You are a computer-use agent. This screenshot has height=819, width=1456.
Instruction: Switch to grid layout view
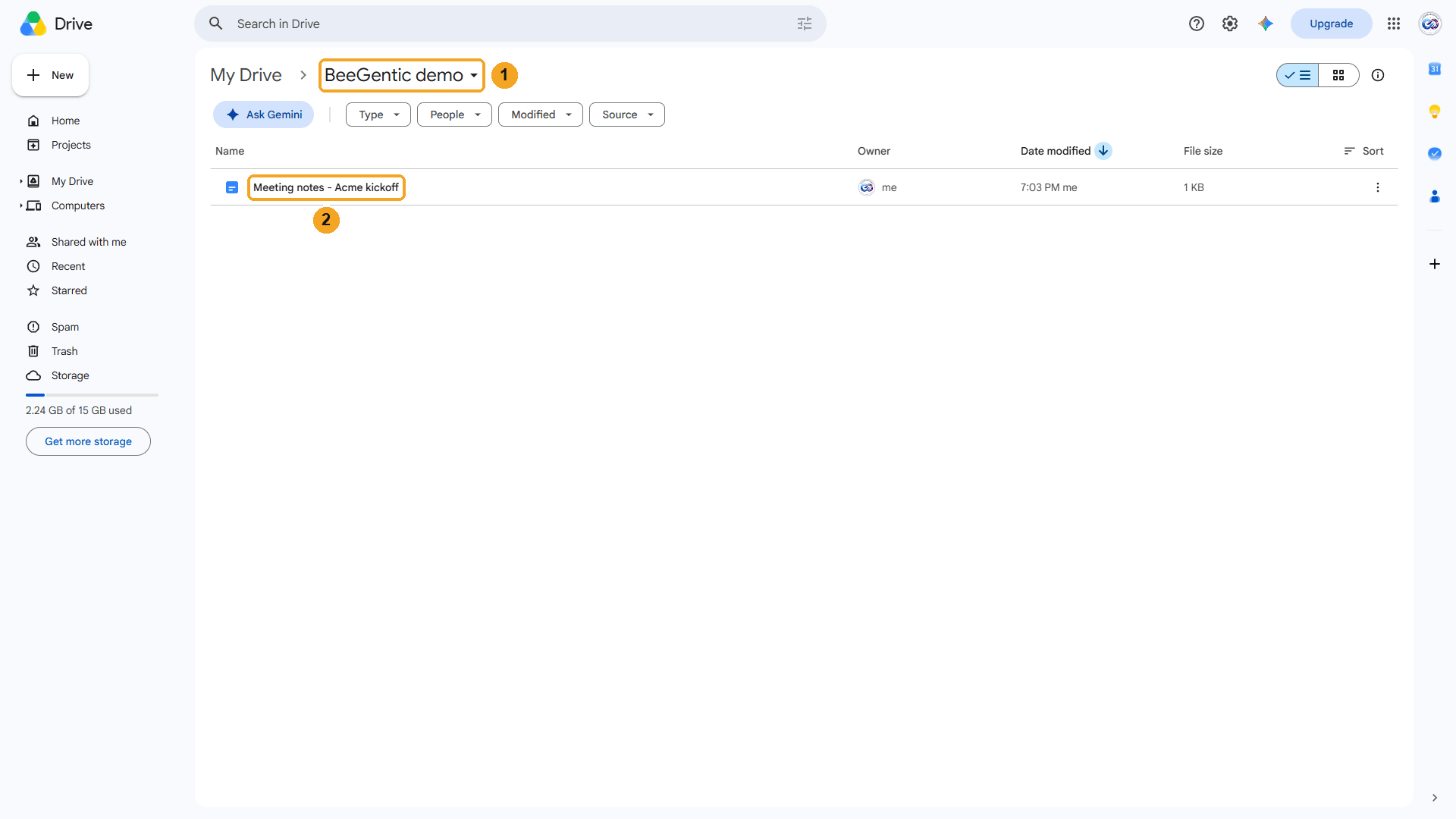(x=1338, y=75)
